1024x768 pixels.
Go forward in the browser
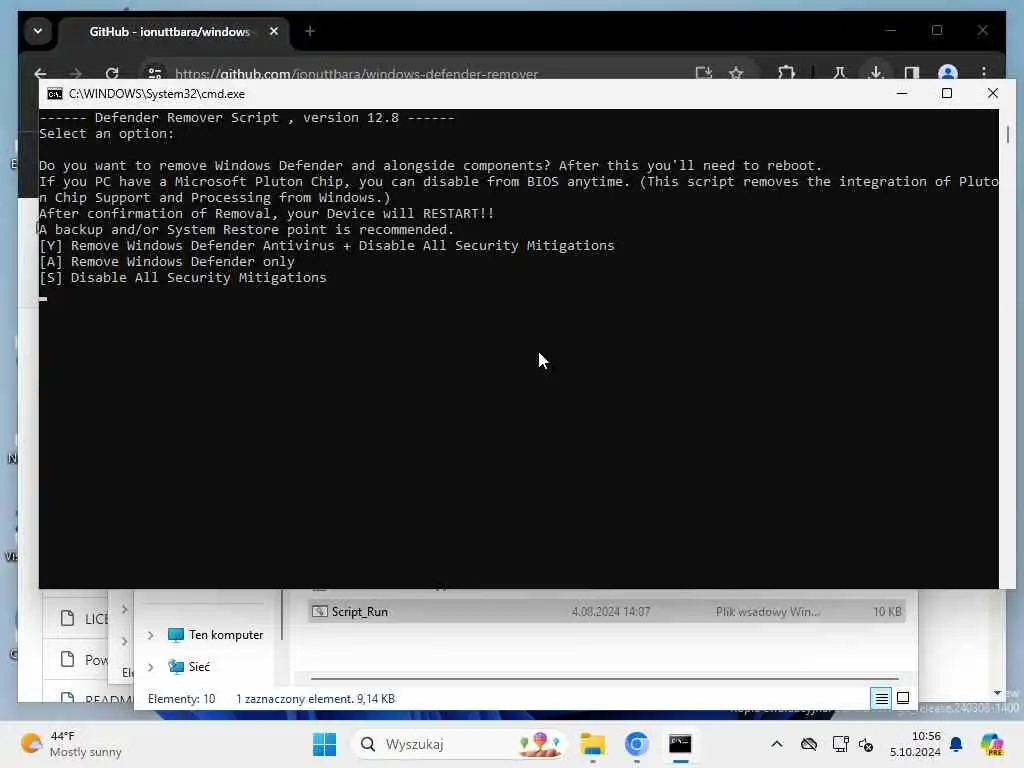pyautogui.click(x=76, y=73)
